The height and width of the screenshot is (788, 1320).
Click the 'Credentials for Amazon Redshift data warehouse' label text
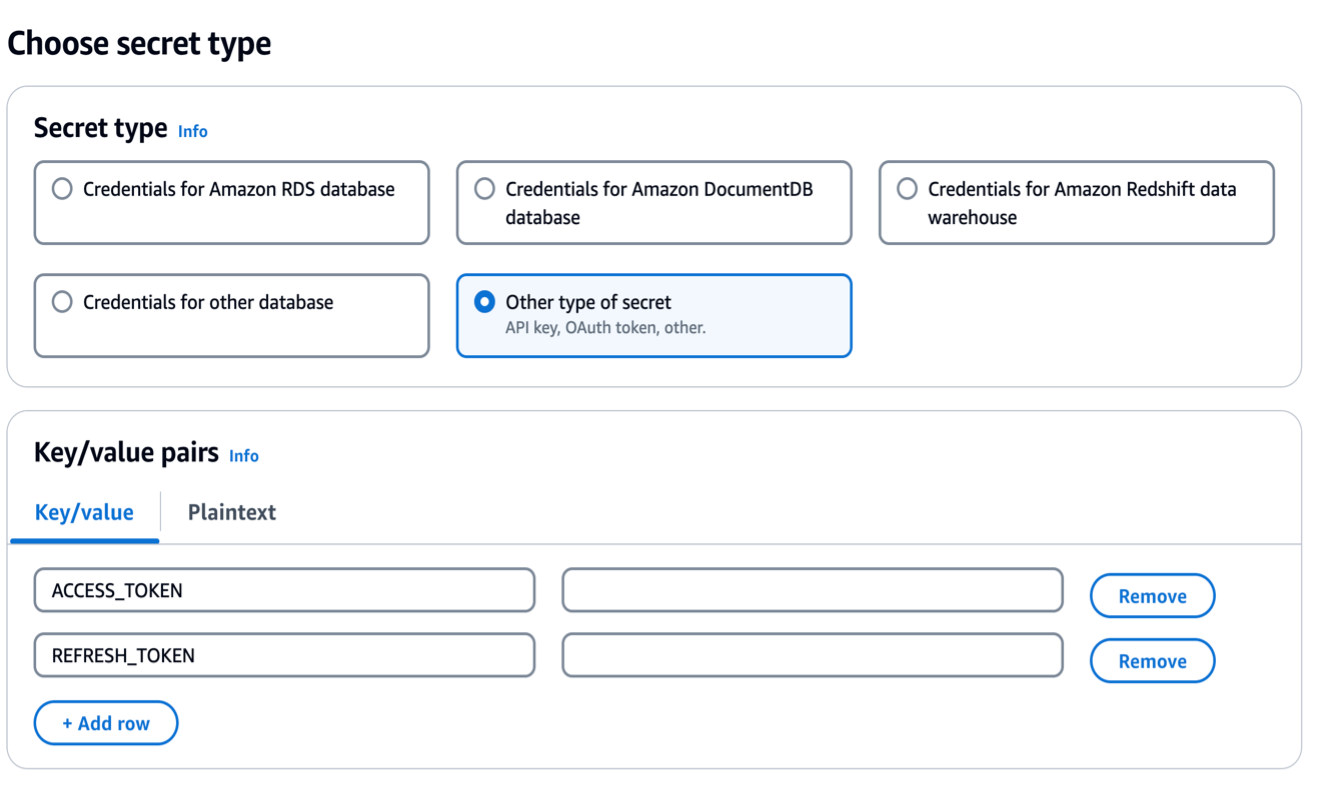[x=1081, y=203]
